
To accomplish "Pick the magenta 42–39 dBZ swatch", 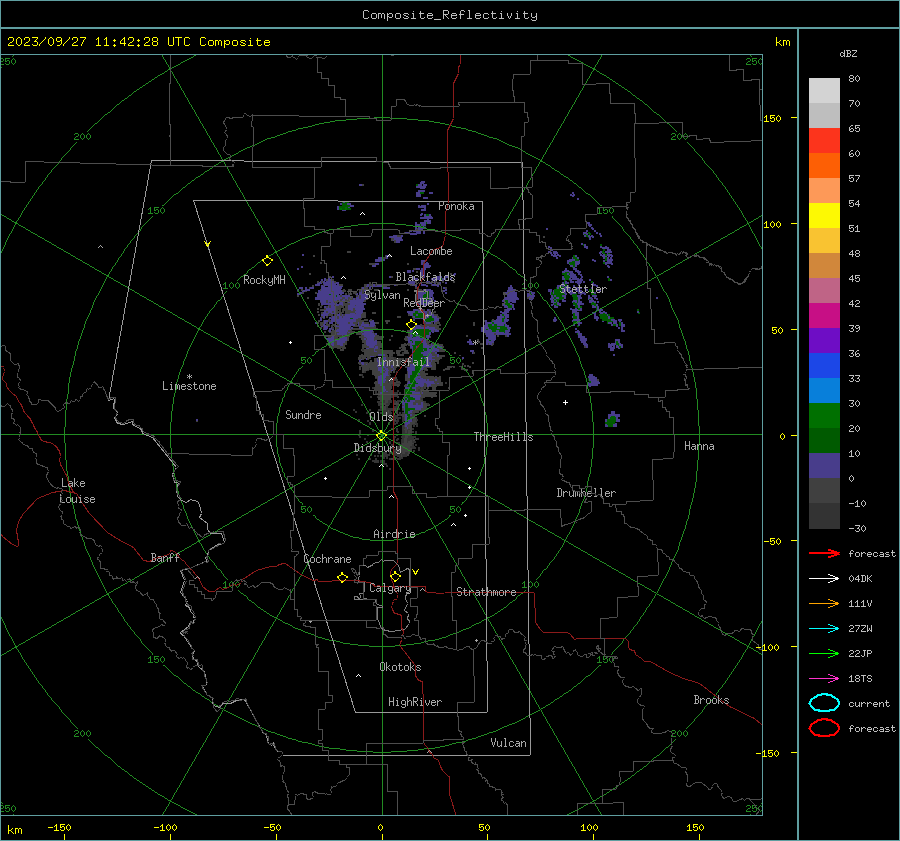I will (824, 315).
